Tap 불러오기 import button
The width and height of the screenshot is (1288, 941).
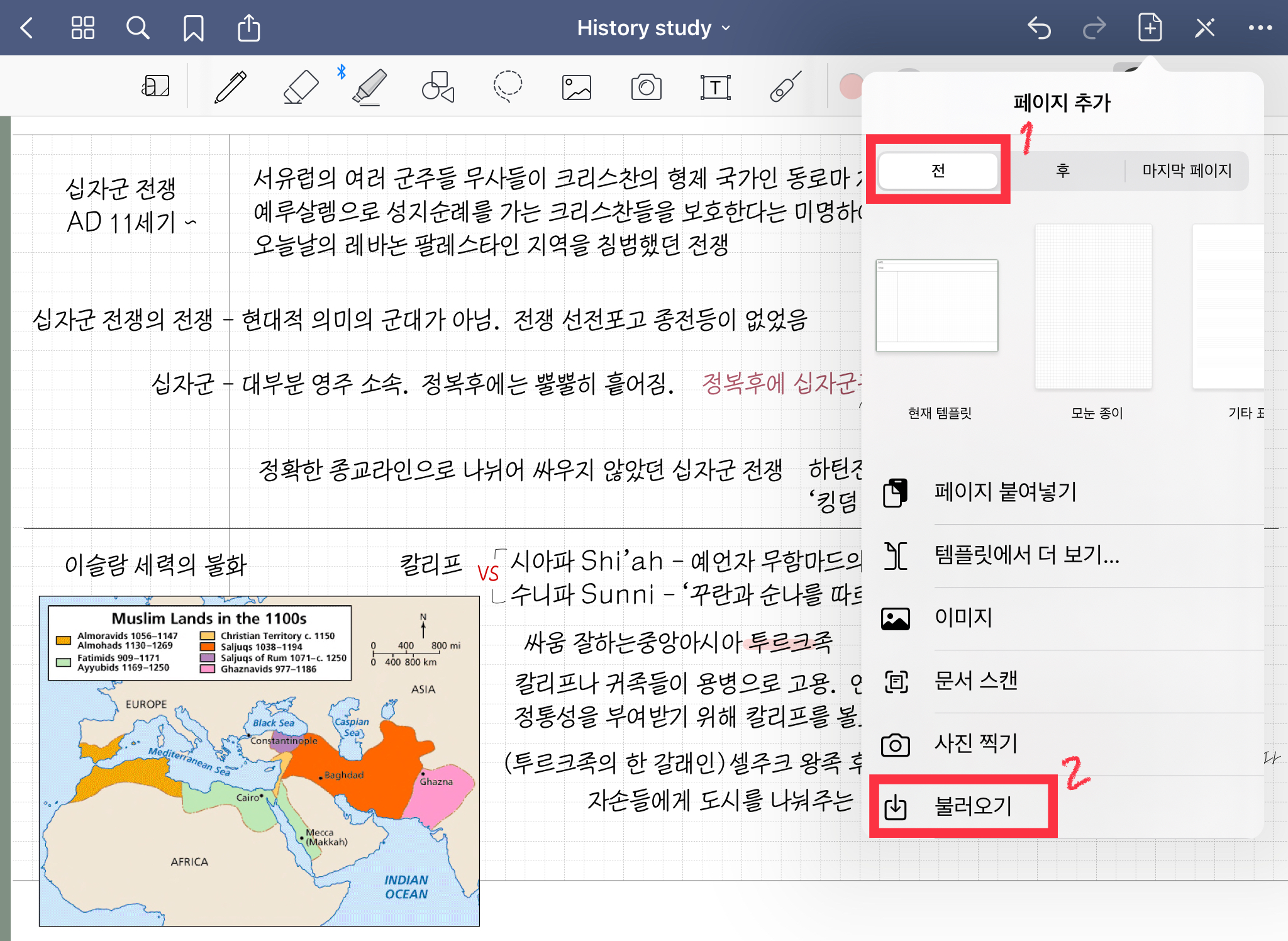pyautogui.click(x=972, y=806)
